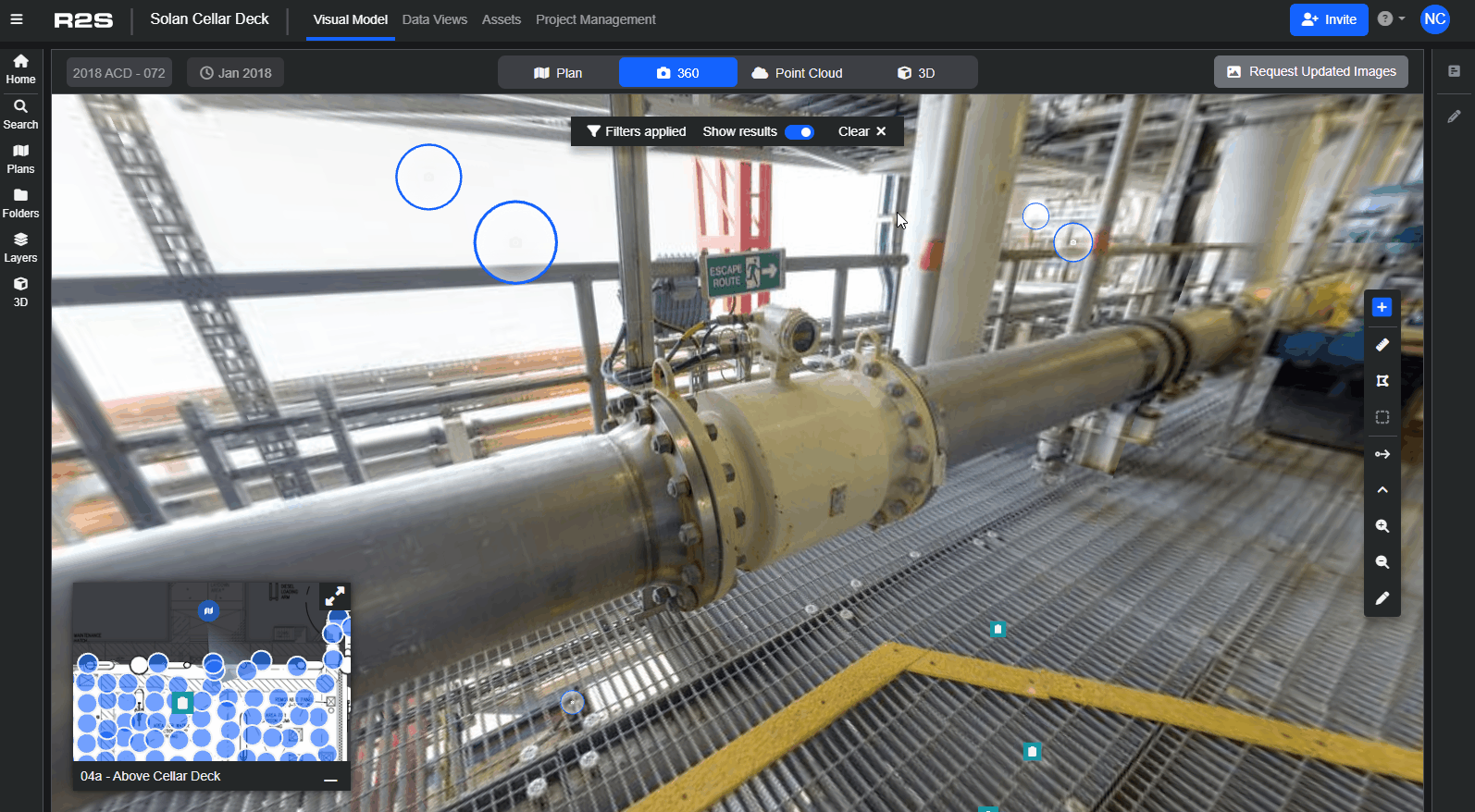Click the pencil edit icon on right rail

click(x=1454, y=117)
